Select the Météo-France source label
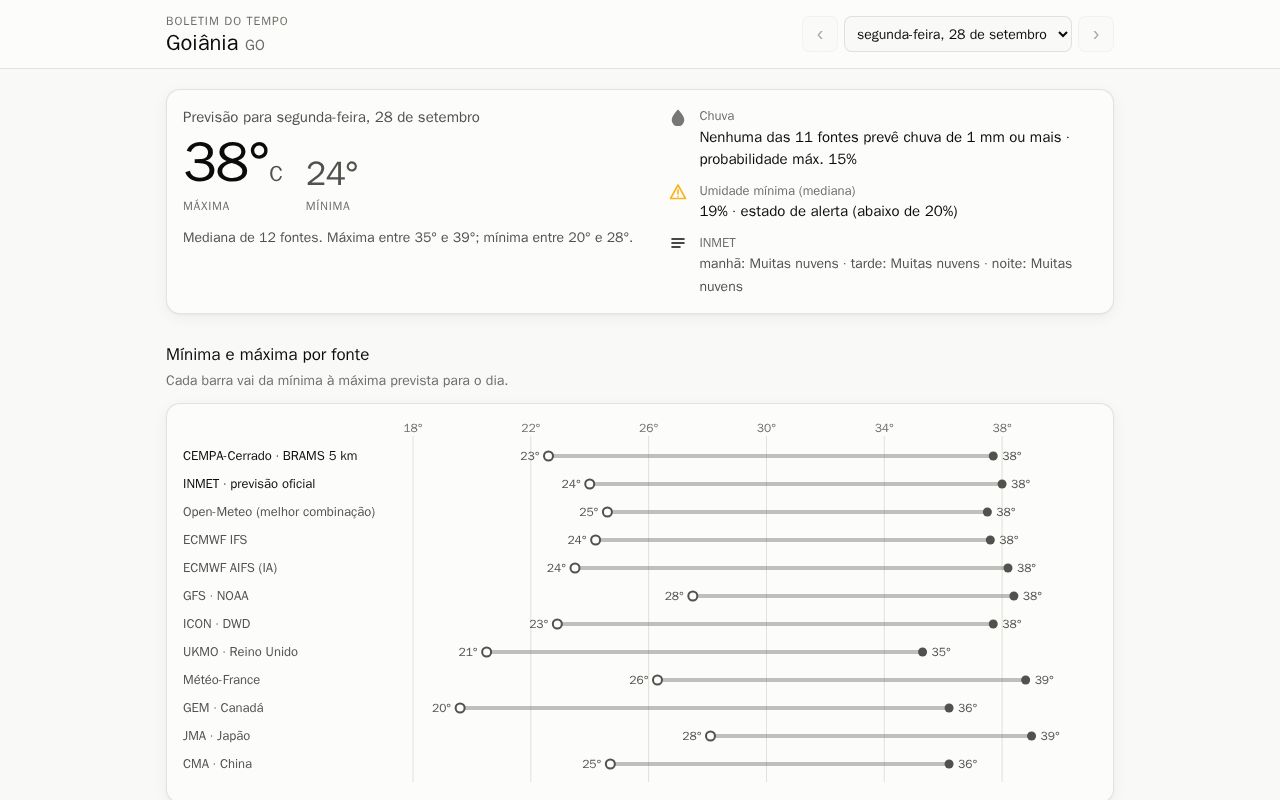 (221, 680)
